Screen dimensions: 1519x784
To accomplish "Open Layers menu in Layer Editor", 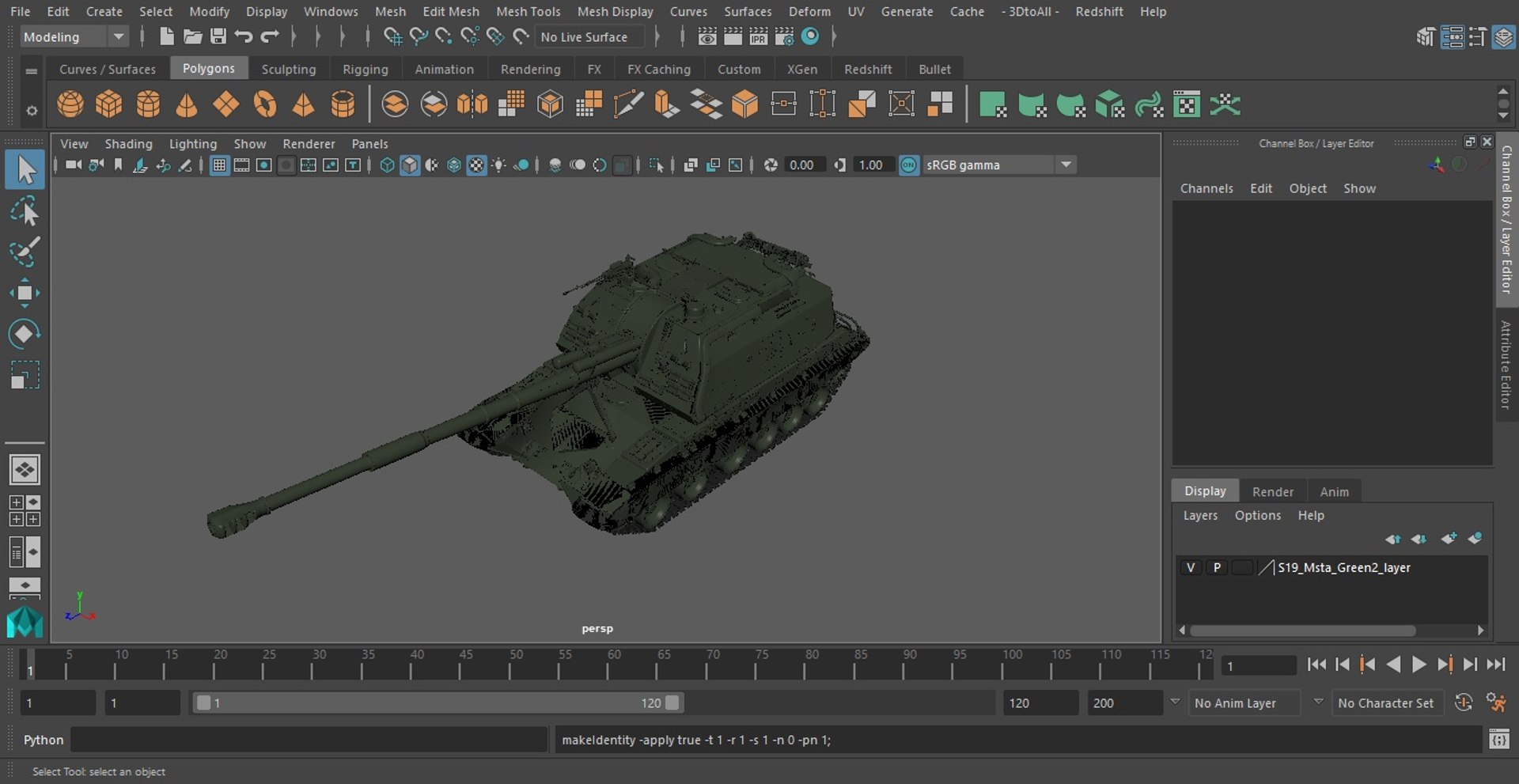I will tap(1200, 515).
